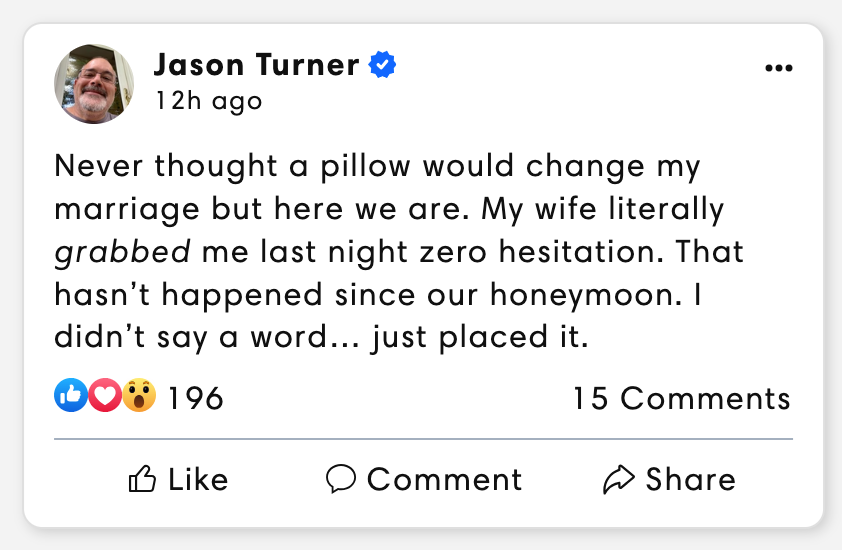The width and height of the screenshot is (842, 550).
Task: Open the Jason Turner profile name link
Action: tap(256, 66)
